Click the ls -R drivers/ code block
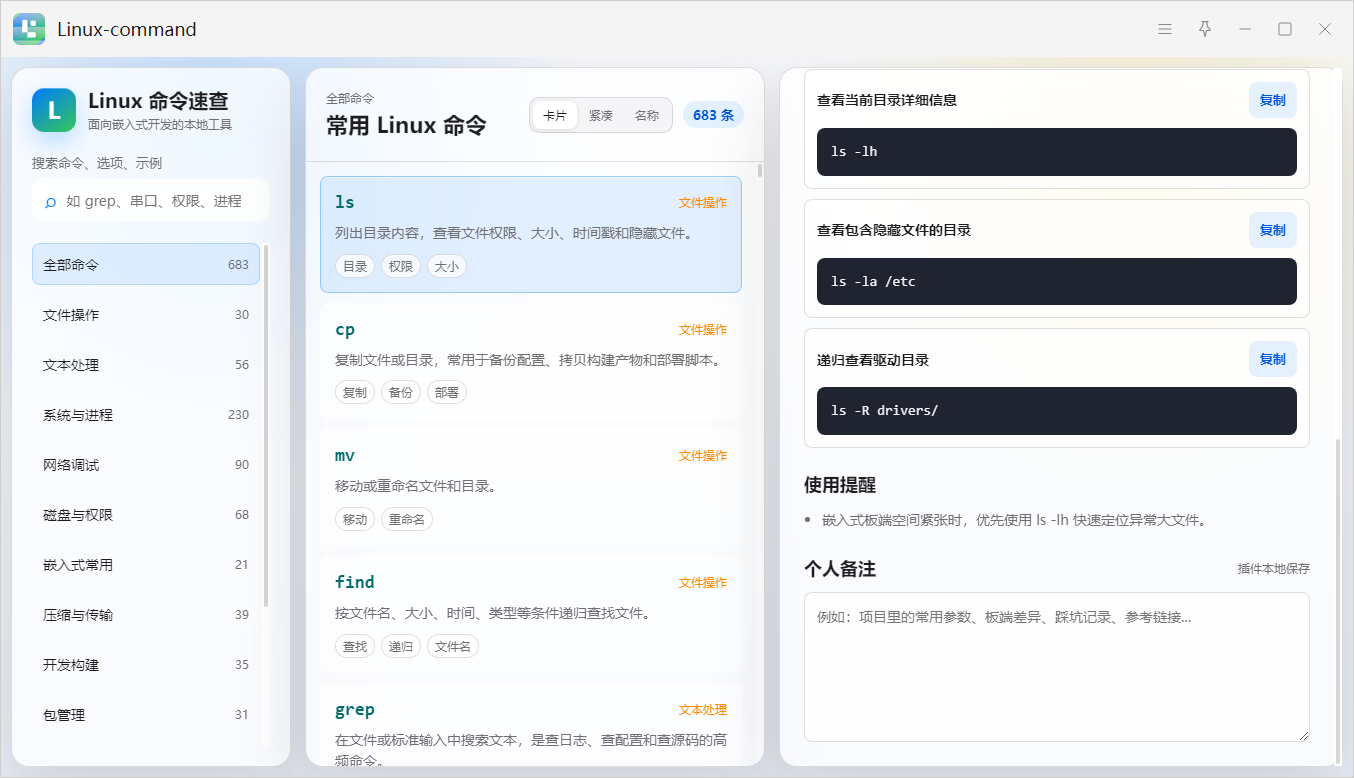Viewport: 1354px width, 778px height. [1057, 411]
